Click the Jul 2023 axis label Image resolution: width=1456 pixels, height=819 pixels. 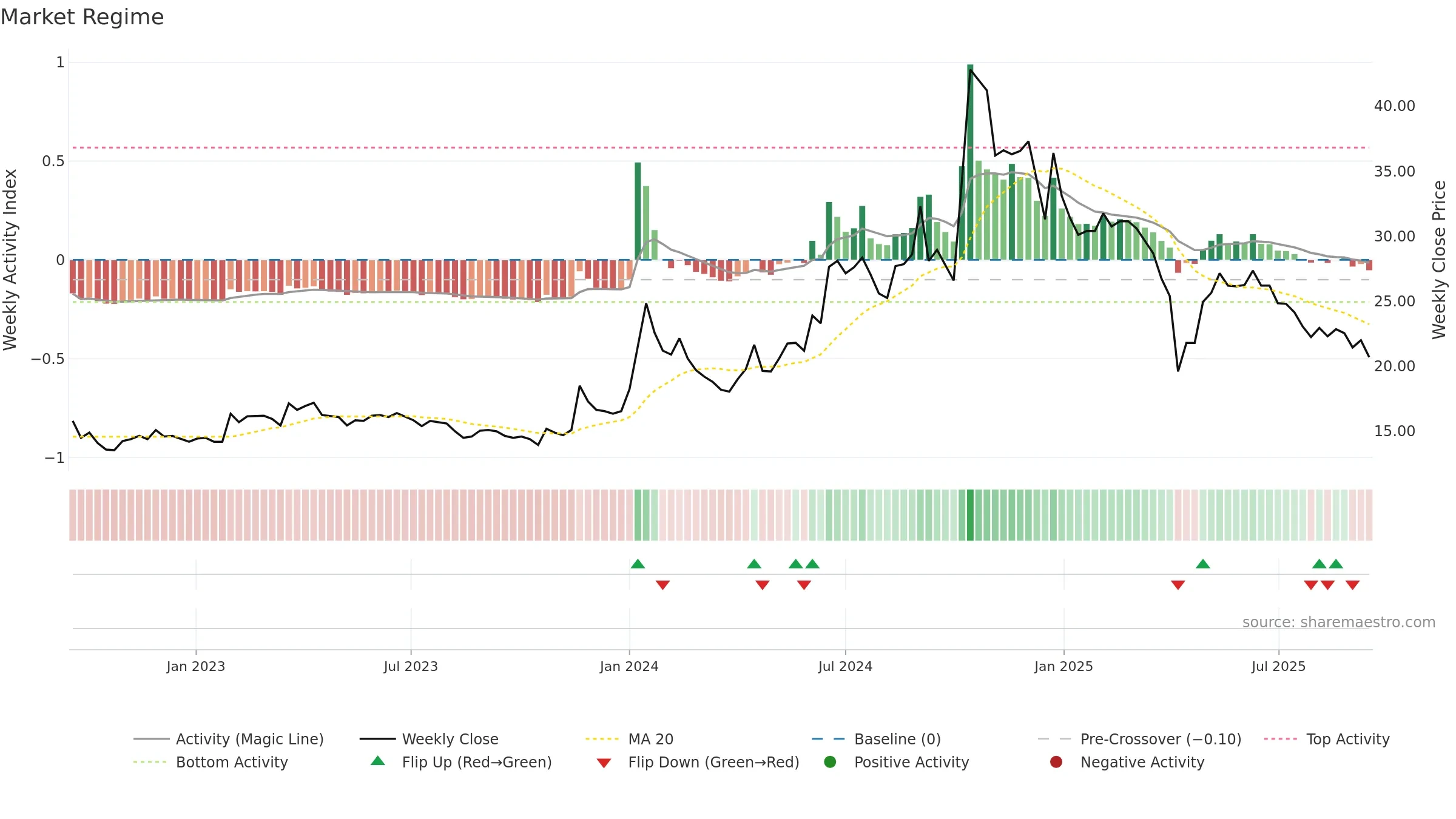411,666
